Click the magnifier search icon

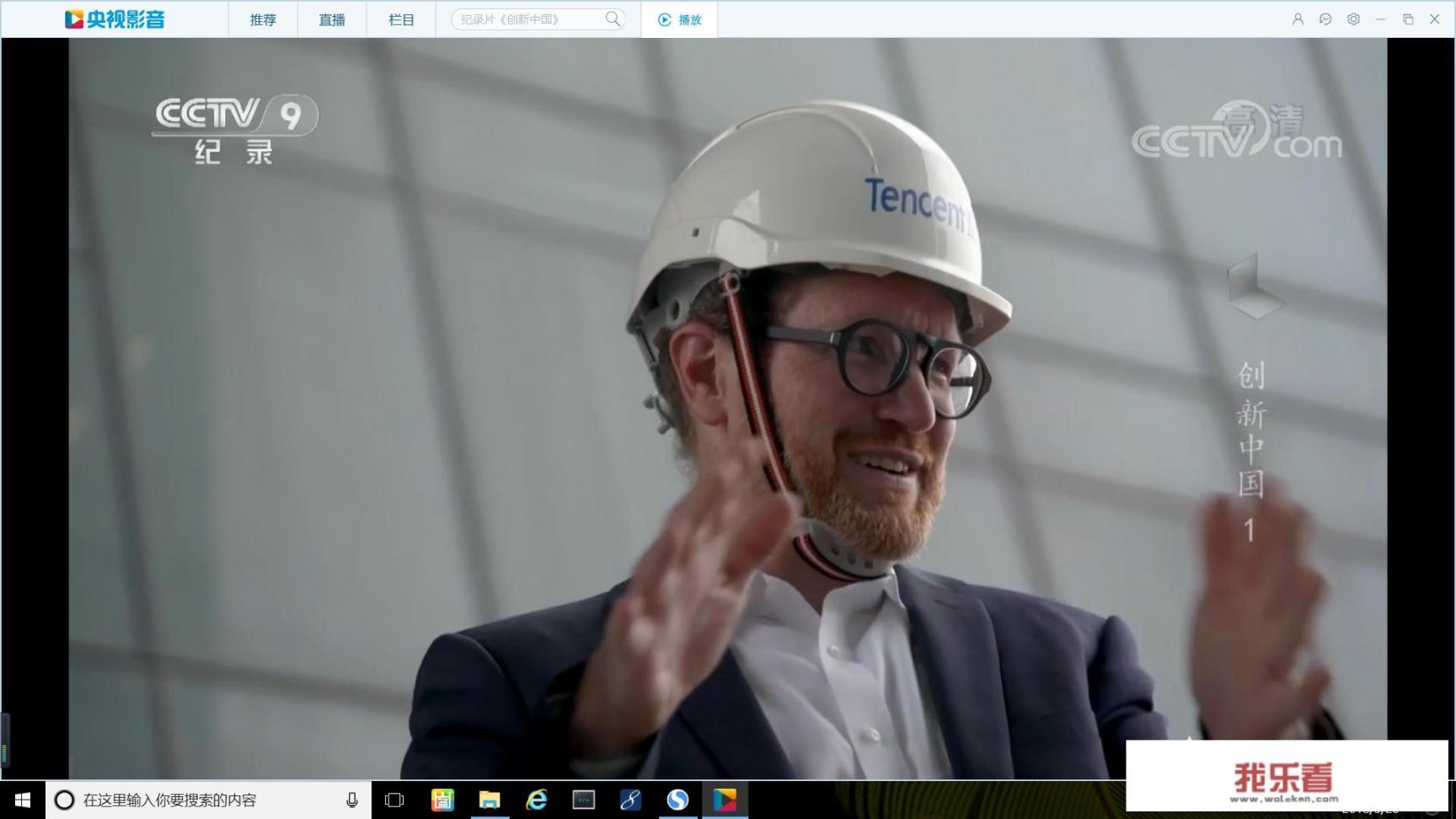pos(613,19)
